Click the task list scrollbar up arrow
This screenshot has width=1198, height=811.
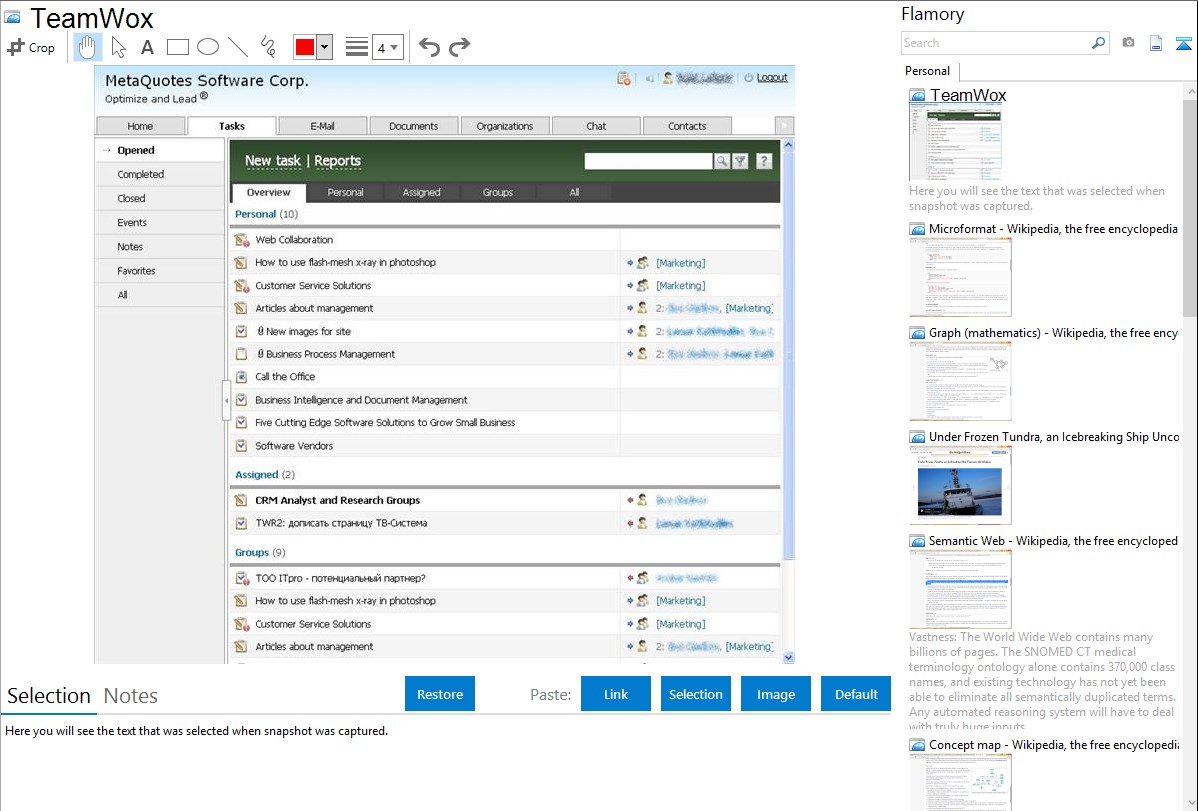tap(788, 145)
